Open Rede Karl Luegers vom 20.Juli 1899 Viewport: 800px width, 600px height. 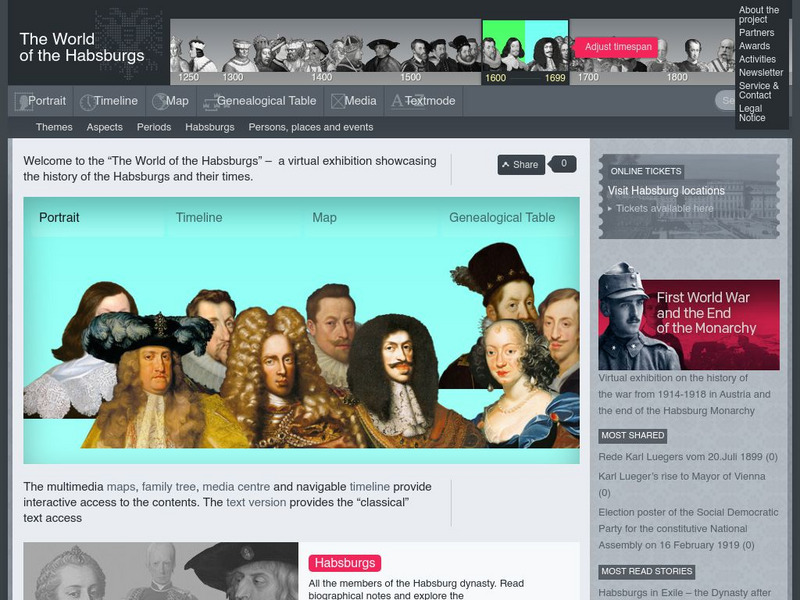pos(688,457)
